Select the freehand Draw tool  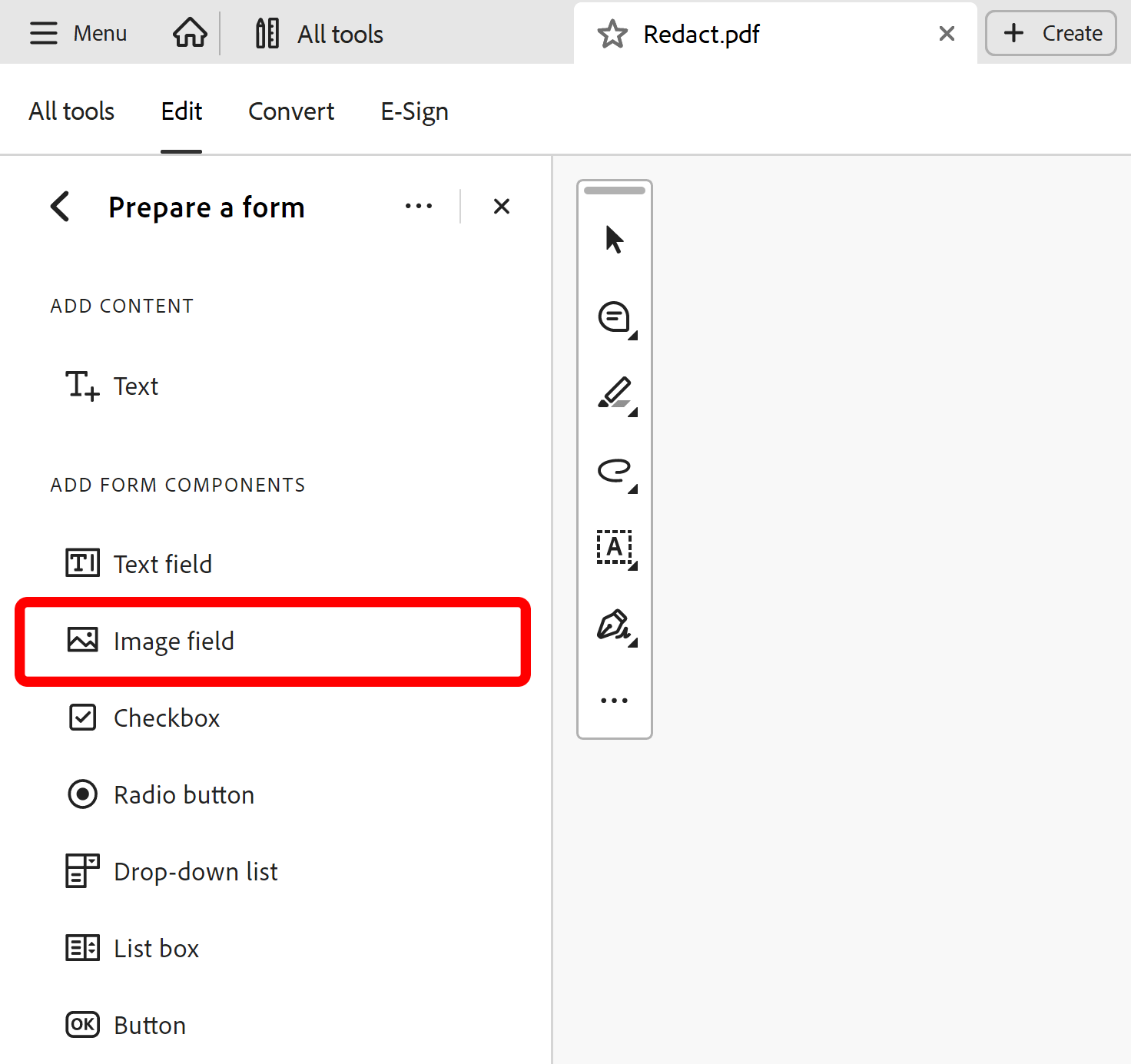tap(613, 471)
